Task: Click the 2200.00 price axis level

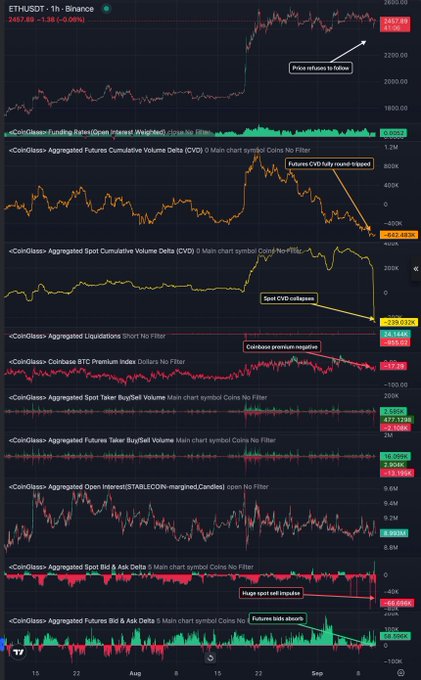Action: click(x=396, y=55)
